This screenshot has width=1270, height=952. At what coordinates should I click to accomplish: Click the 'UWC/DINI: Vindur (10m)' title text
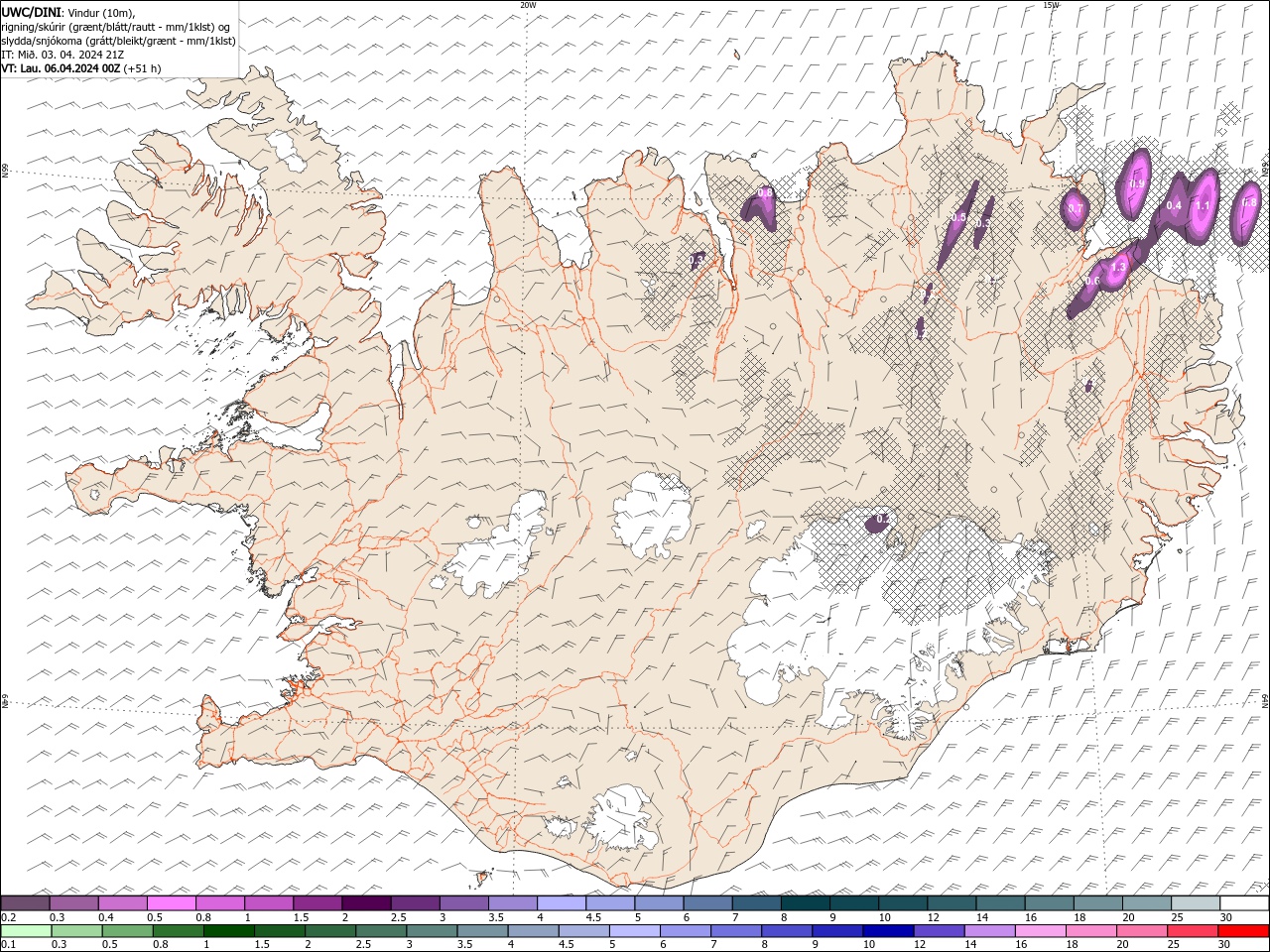point(68,12)
